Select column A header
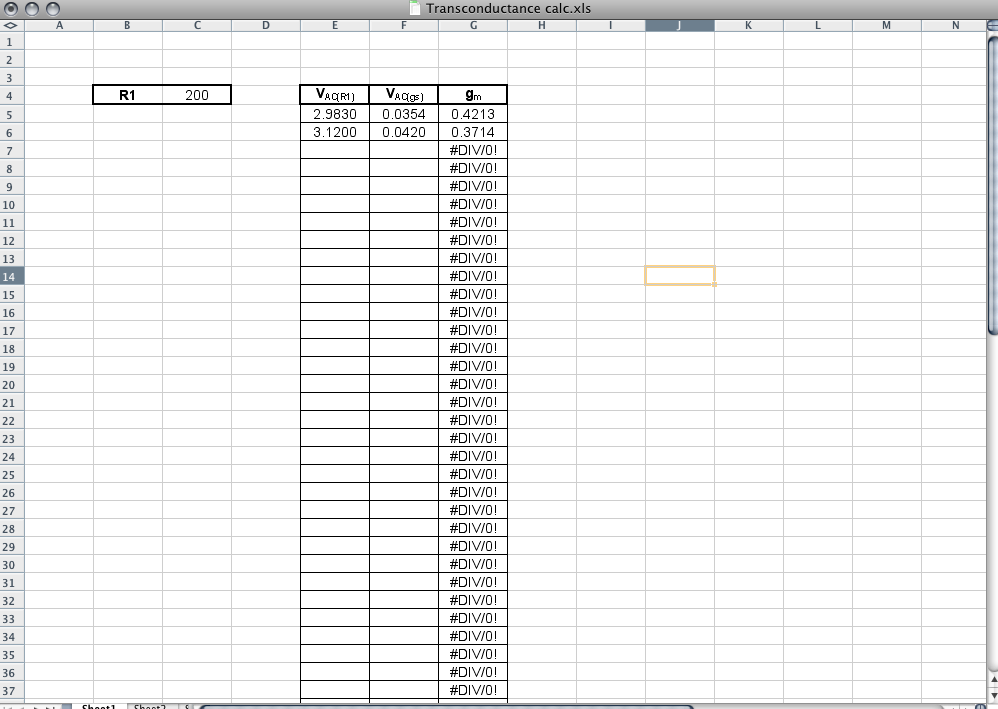This screenshot has height=709, width=998. coord(59,25)
